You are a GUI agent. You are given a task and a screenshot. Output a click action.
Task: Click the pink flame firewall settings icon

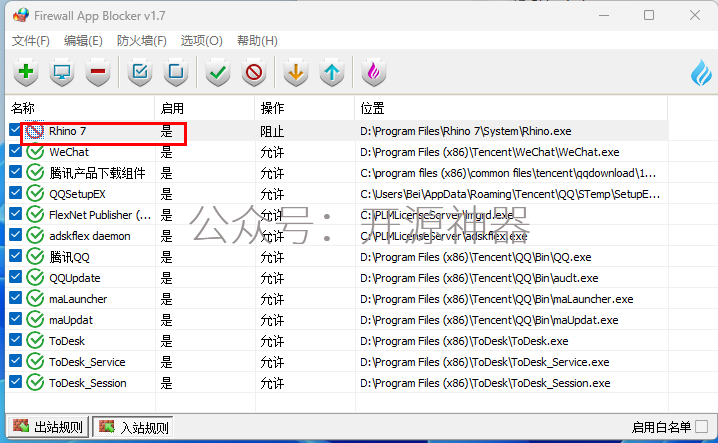tap(374, 72)
